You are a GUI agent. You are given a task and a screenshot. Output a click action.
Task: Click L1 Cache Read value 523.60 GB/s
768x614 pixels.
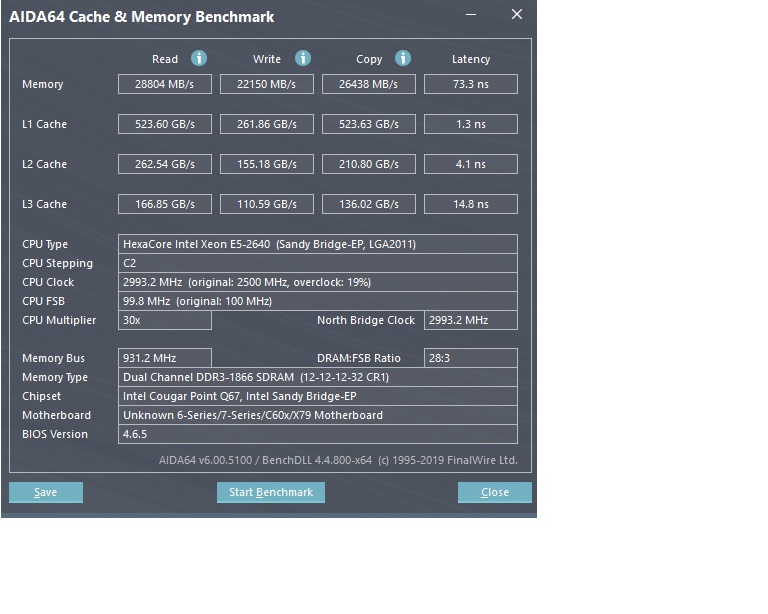pos(165,124)
